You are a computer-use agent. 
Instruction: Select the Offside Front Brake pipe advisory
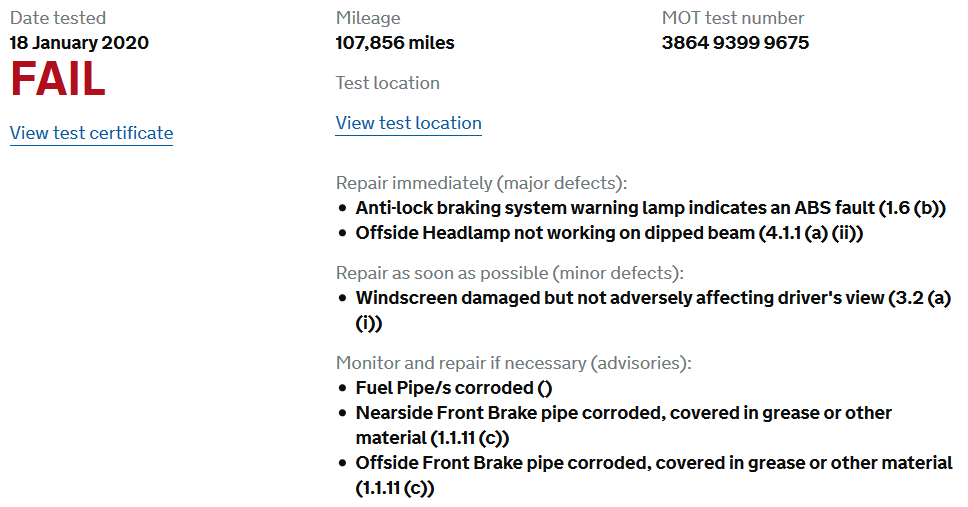654,475
